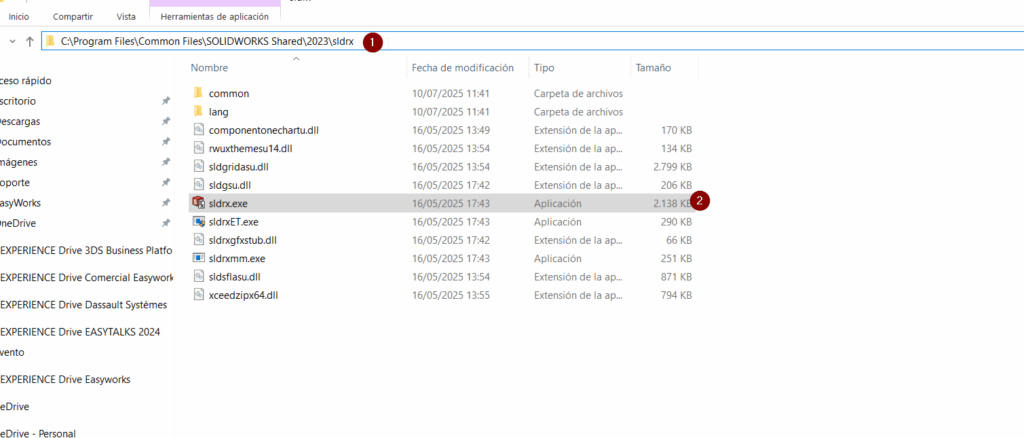
Task: Click the file name sldgridasu.dll
Action: coord(239,166)
